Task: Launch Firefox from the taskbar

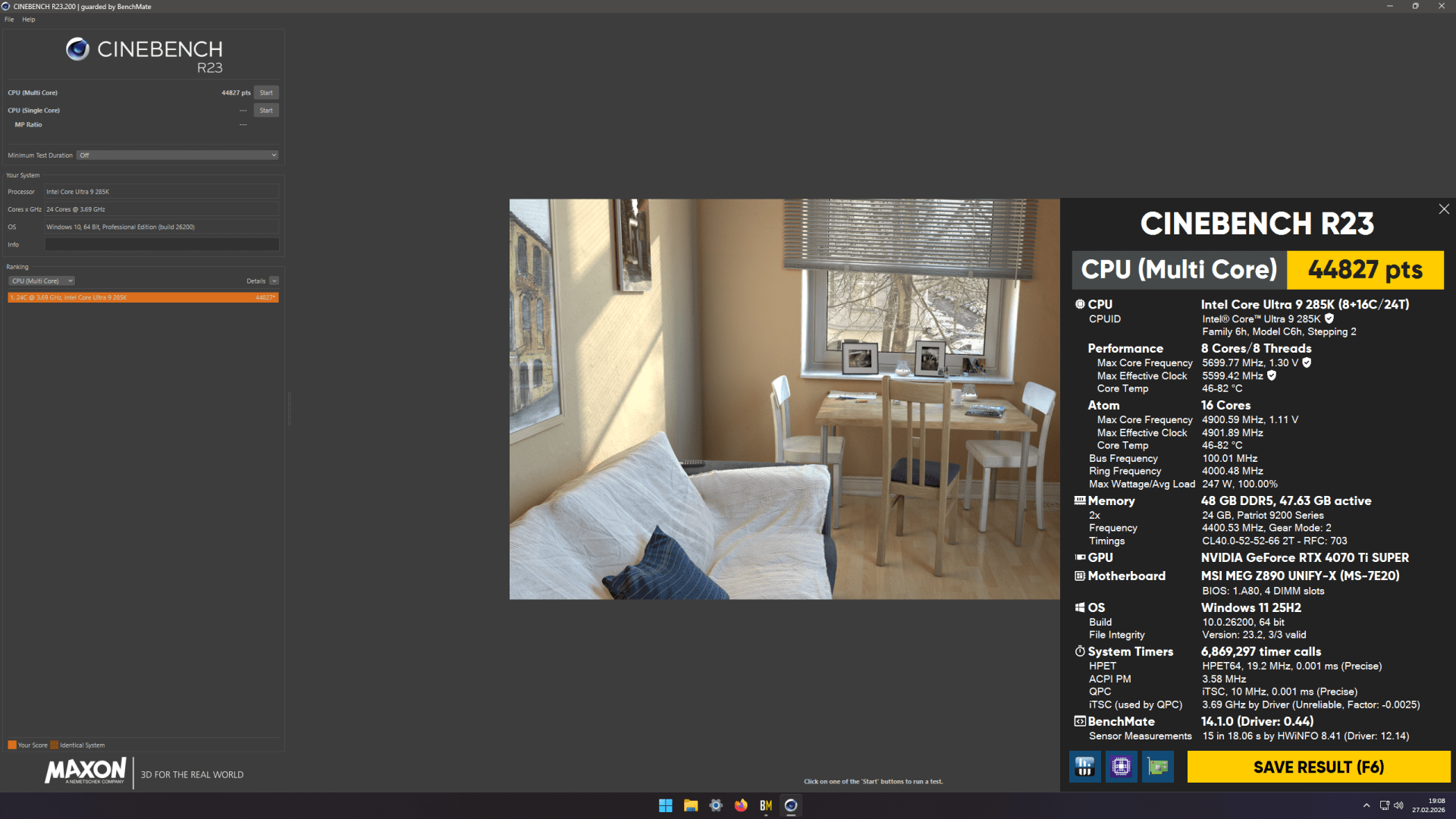Action: click(x=740, y=805)
